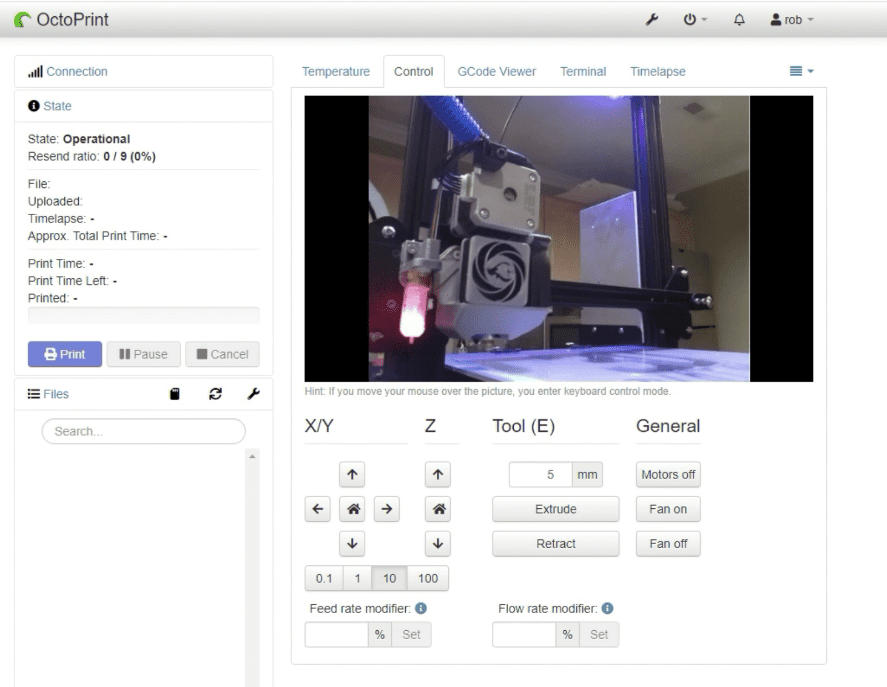
Task: Click the State info icon
Action: click(33, 106)
